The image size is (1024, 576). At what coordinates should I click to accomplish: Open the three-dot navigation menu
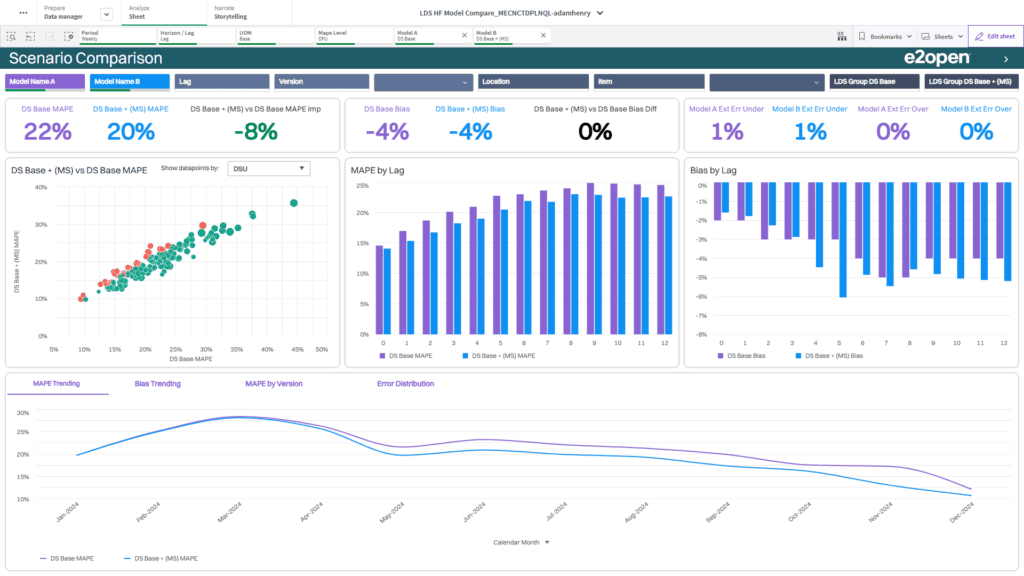(x=23, y=12)
